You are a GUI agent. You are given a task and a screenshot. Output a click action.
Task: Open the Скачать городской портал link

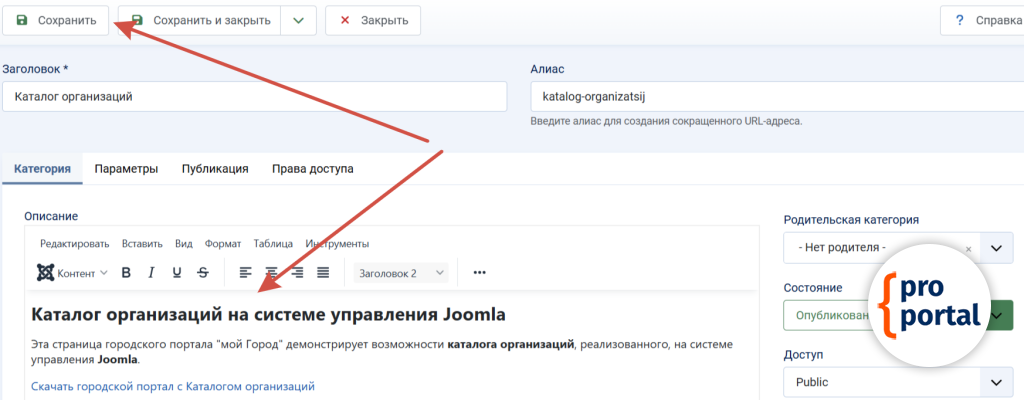pos(173,386)
